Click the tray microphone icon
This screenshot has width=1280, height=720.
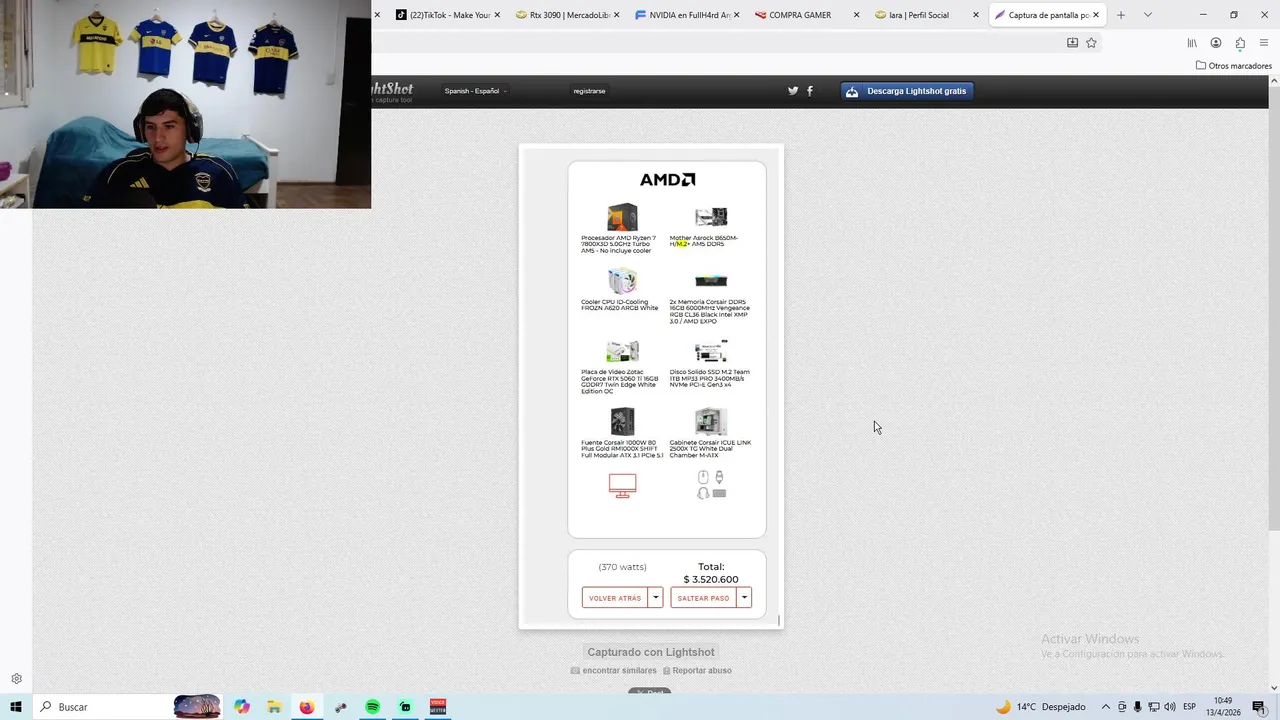(x=1137, y=707)
